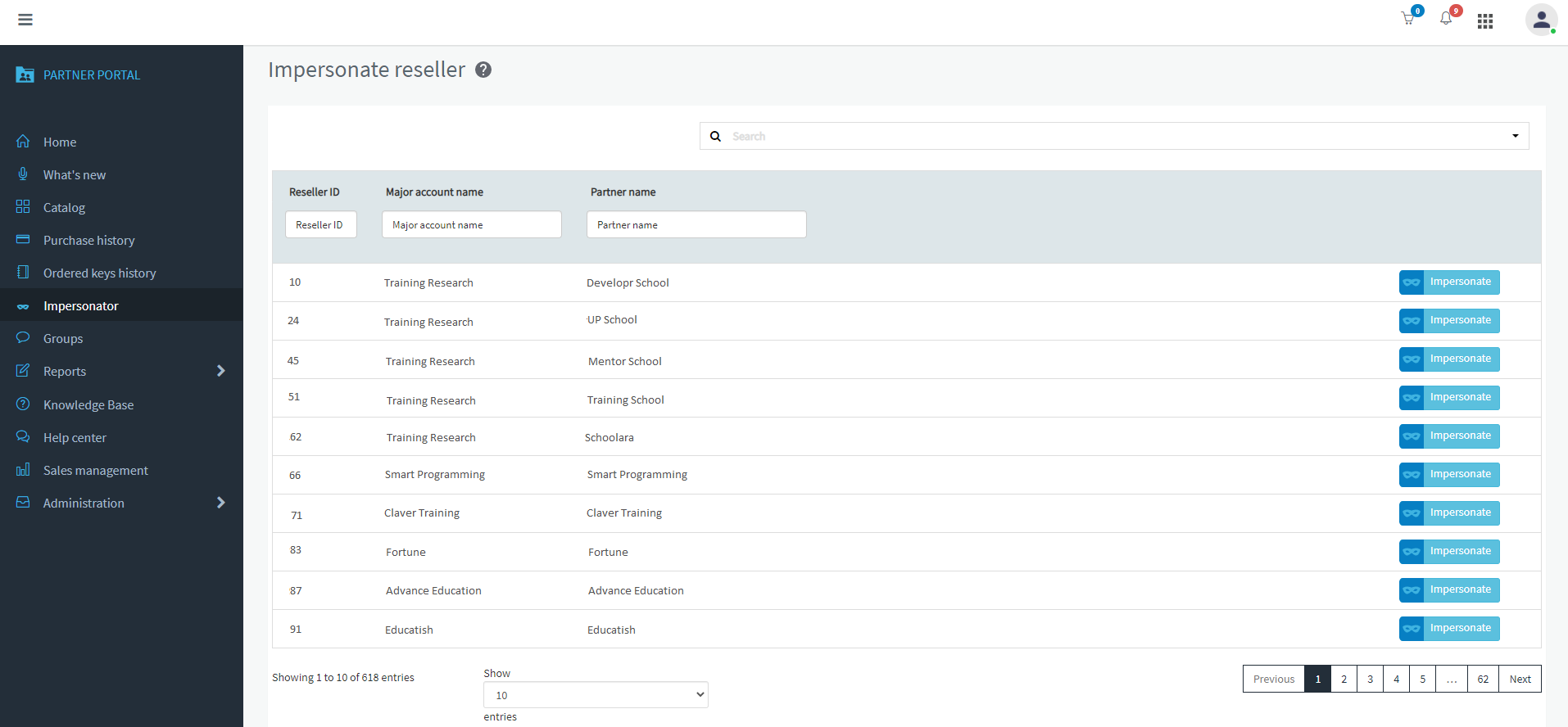Image resolution: width=1568 pixels, height=727 pixels.
Task: Open the user profile avatar
Action: pyautogui.click(x=1541, y=20)
